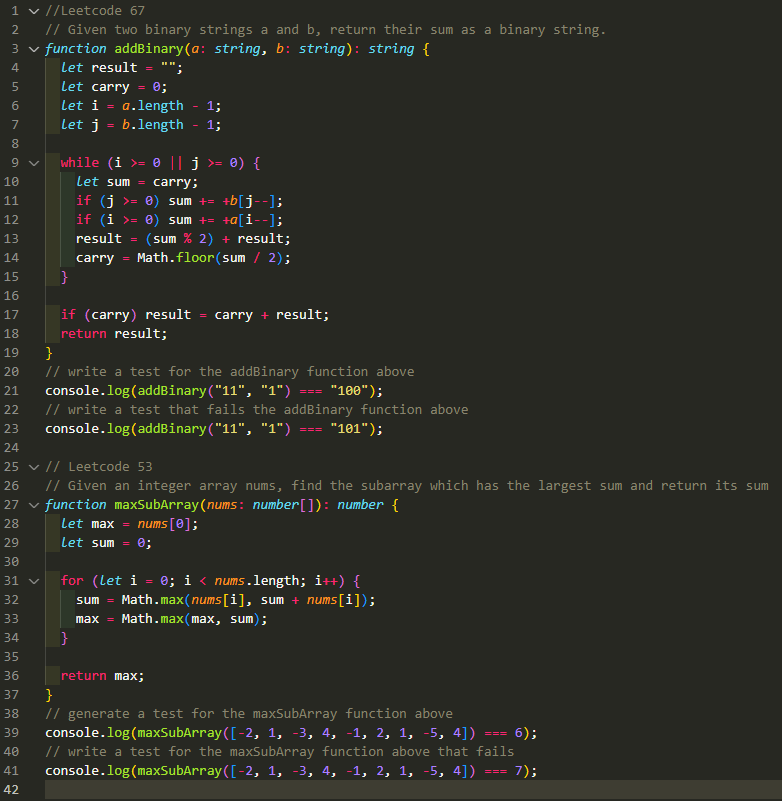The height and width of the screenshot is (801, 782).
Task: Click the '=== 6' comparison on line 39
Action: (503, 733)
